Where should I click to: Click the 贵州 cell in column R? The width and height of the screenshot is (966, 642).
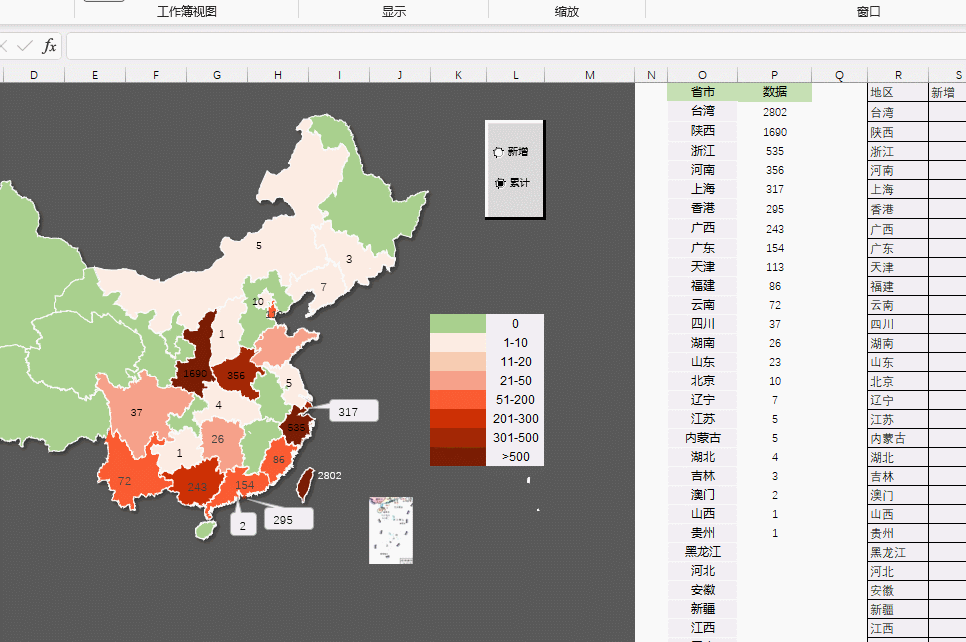pos(898,534)
